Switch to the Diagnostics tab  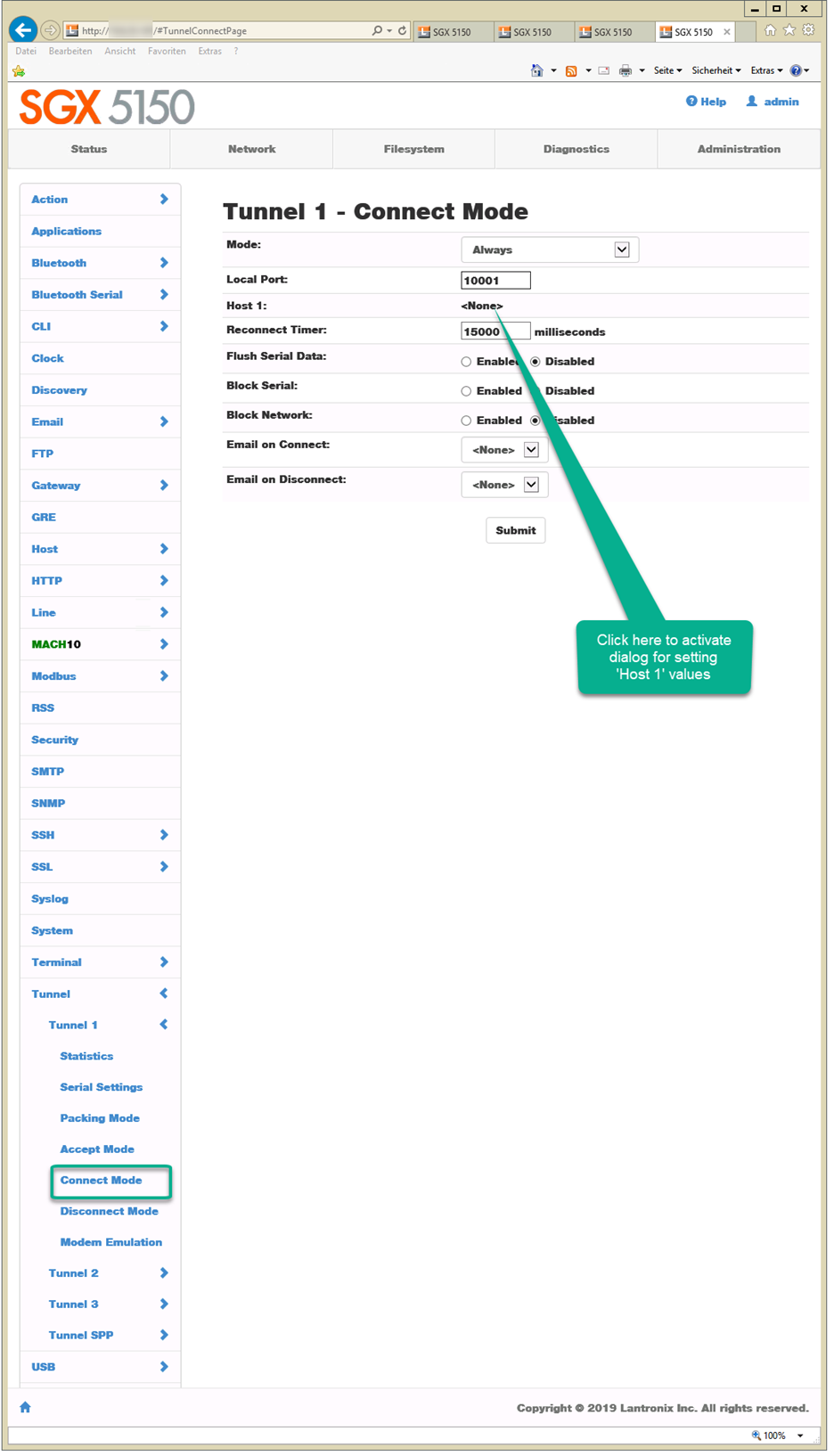pos(576,149)
